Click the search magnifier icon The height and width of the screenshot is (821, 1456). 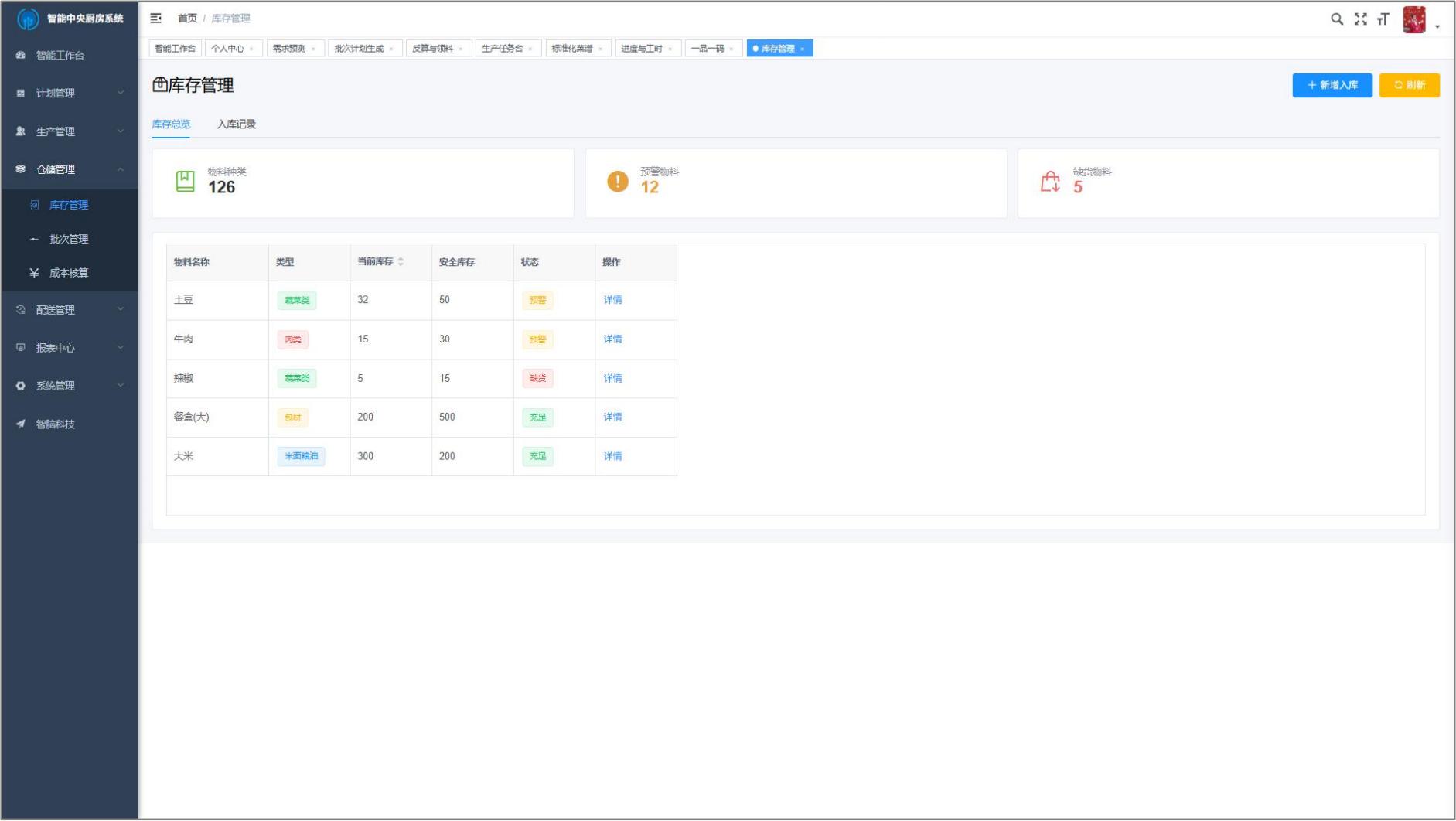tap(1336, 19)
